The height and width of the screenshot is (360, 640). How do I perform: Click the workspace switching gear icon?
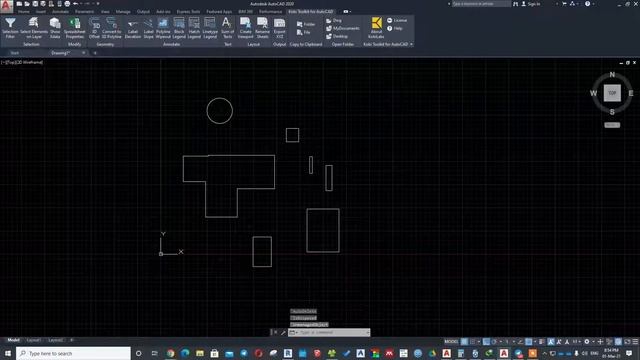(x=587, y=341)
